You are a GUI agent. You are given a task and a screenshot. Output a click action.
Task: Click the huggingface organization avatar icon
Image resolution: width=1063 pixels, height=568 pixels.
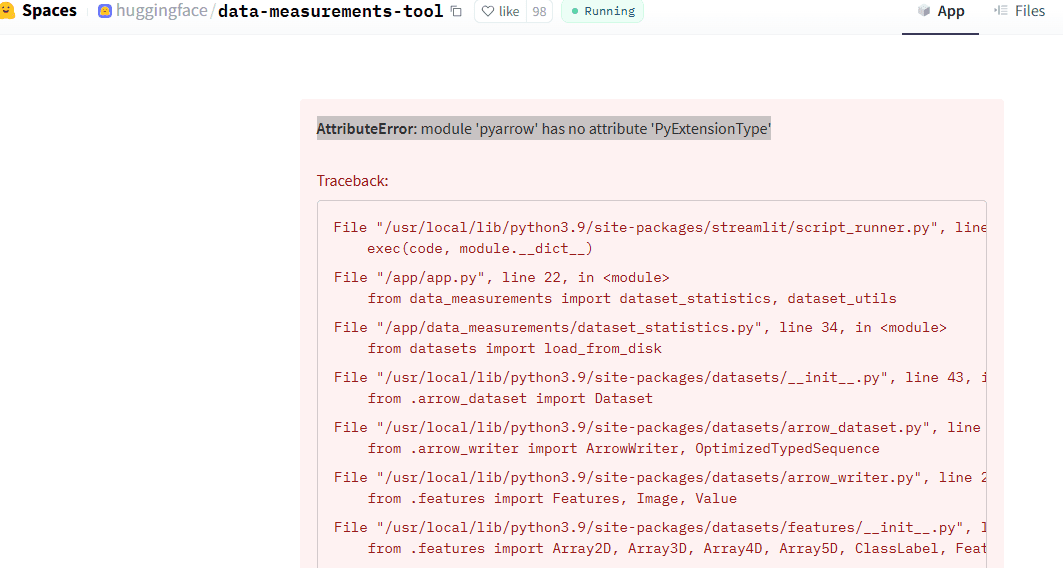(104, 11)
